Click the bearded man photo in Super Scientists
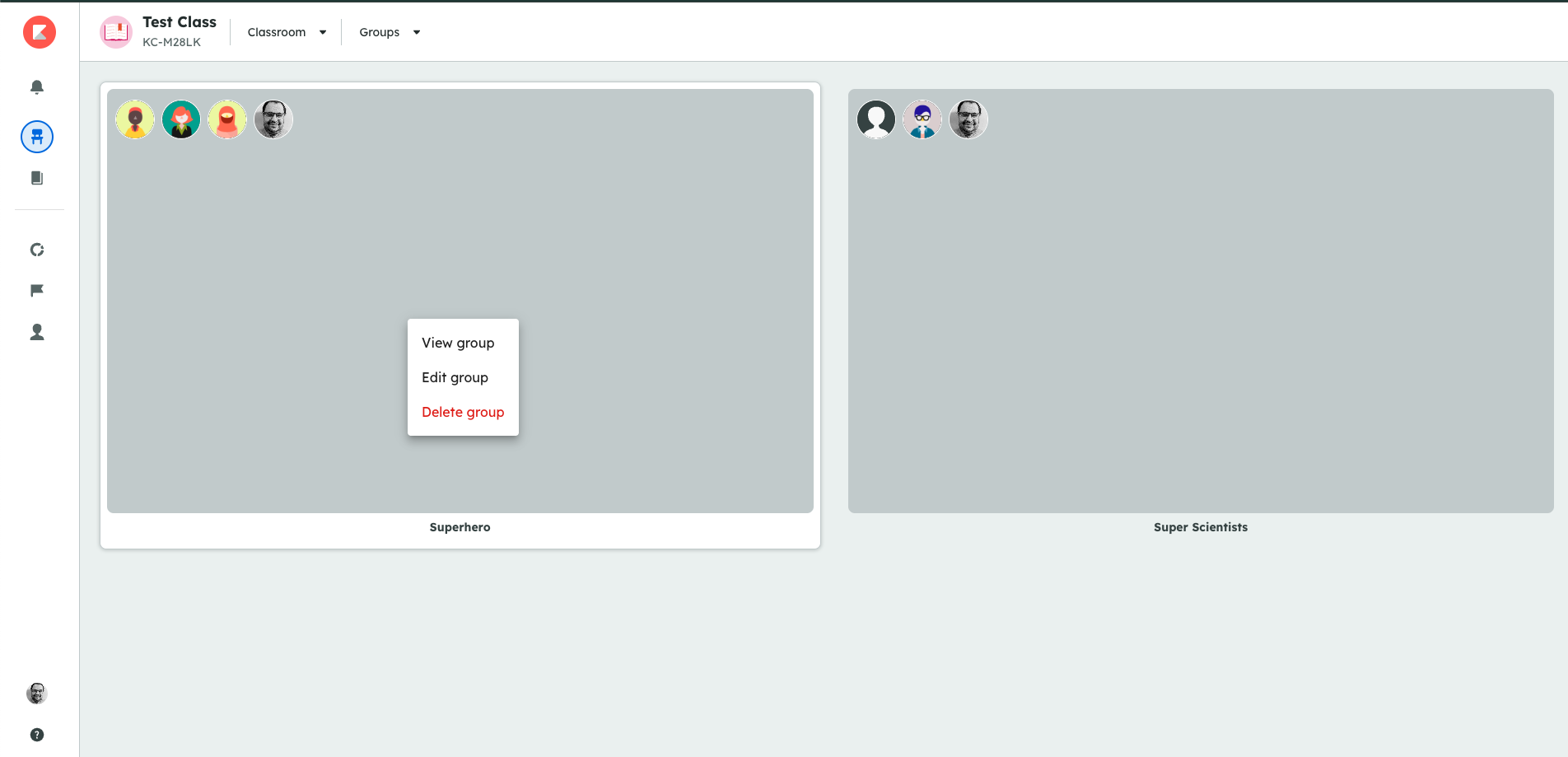The image size is (1568, 757). 968,119
